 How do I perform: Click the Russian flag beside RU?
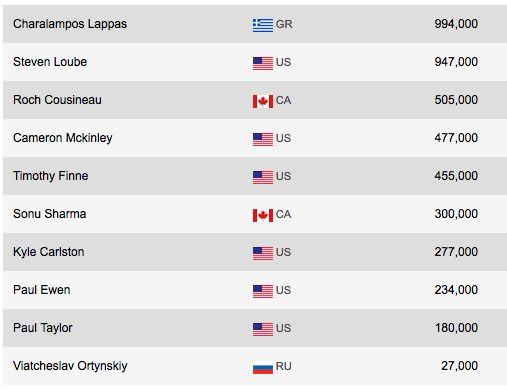[x=263, y=367]
